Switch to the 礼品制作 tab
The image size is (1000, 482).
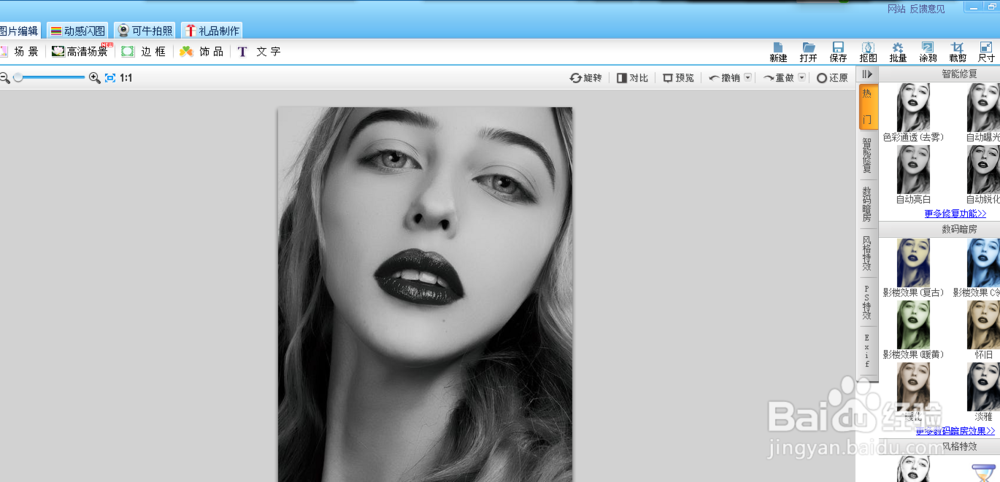tap(212, 31)
